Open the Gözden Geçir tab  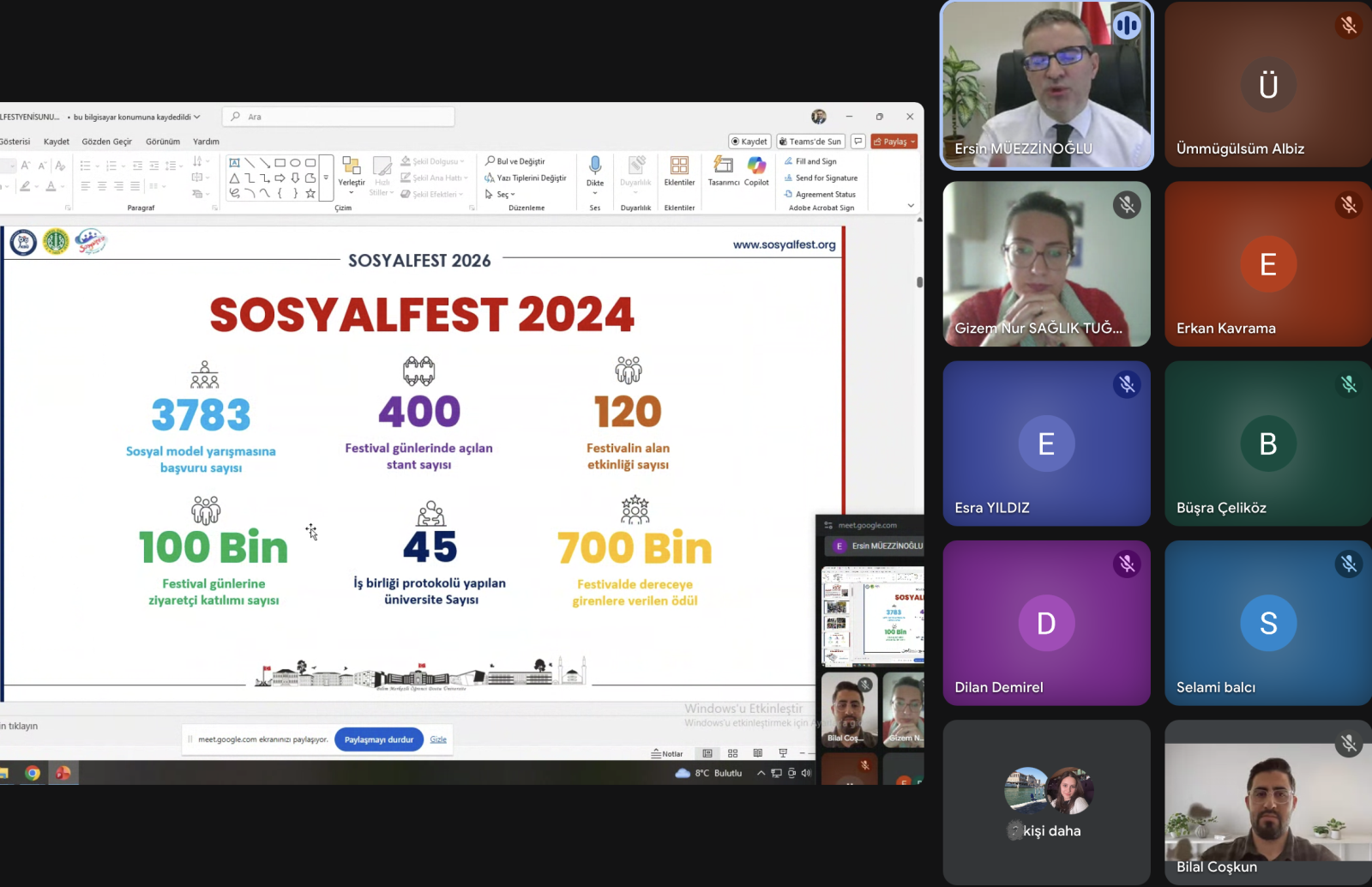pos(106,142)
